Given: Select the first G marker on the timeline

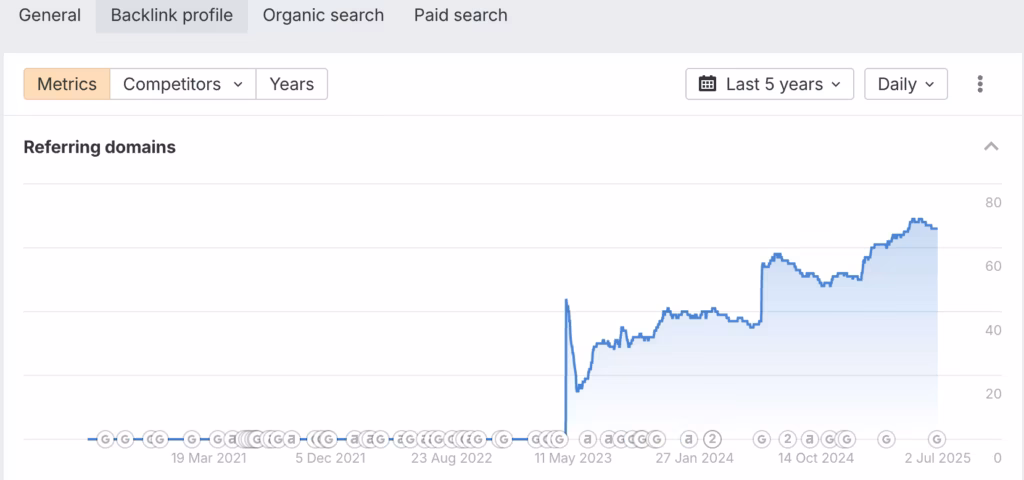Looking at the screenshot, I should click(x=106, y=440).
